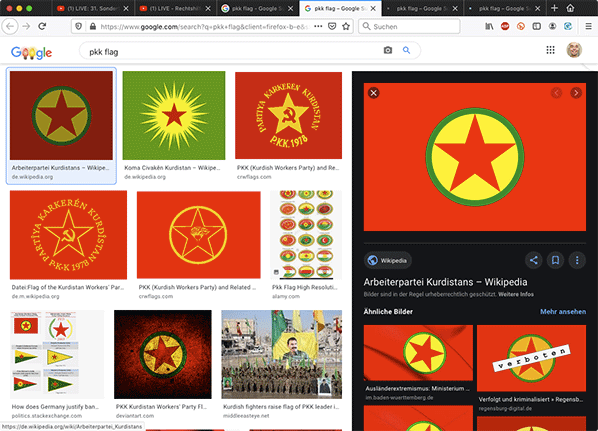Open a new tab with the plus button

tap(555, 8)
